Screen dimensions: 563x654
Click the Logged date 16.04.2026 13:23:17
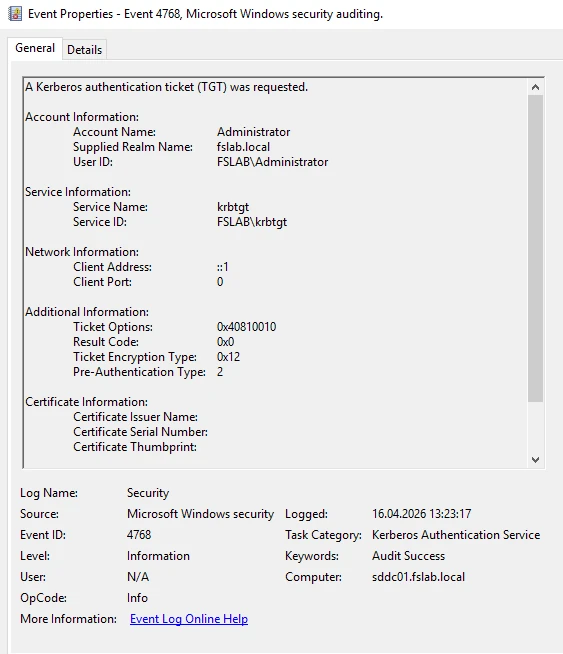pyautogui.click(x=421, y=514)
